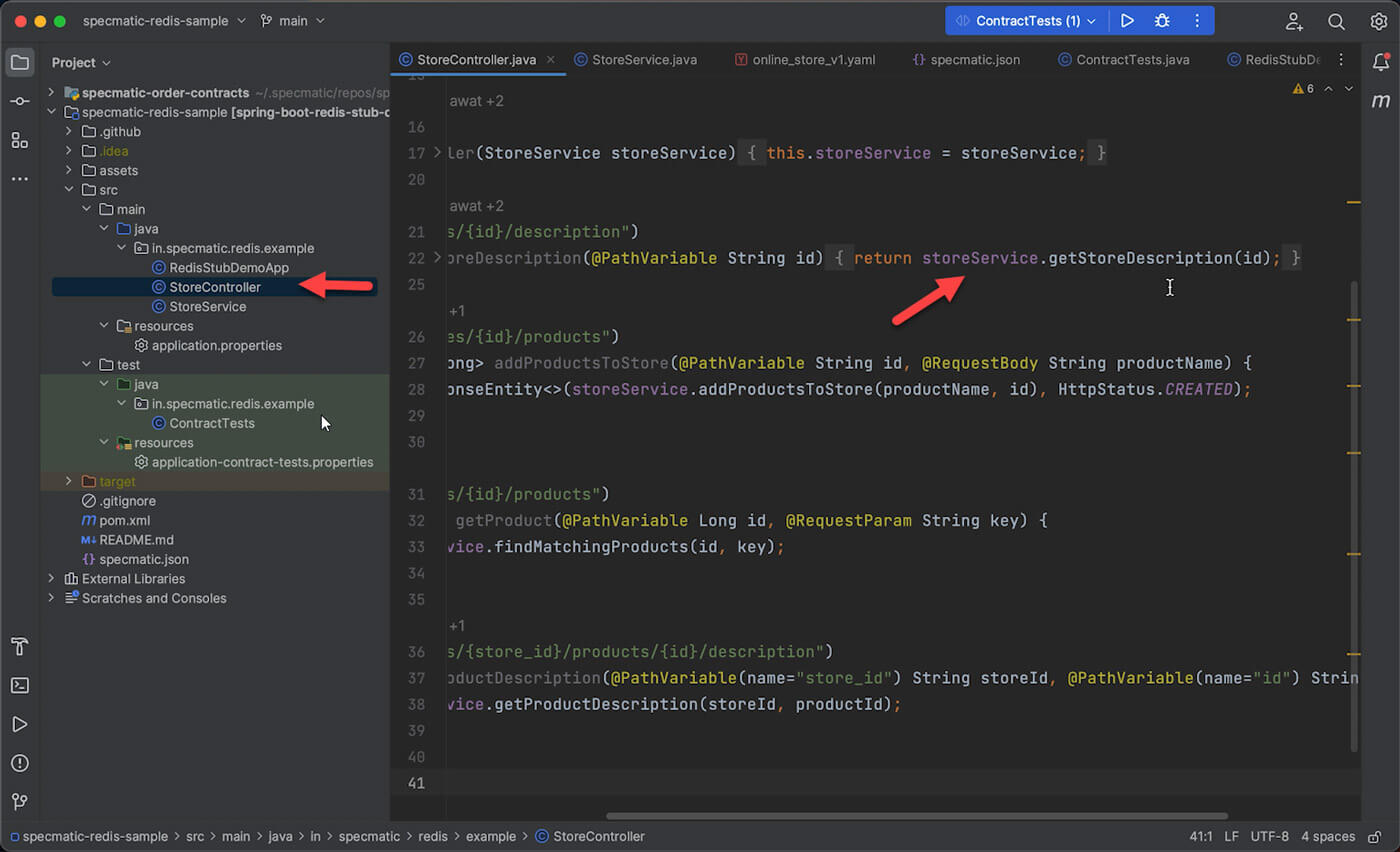Open the Commit tool window
This screenshot has width=1400, height=852.
pyautogui.click(x=20, y=101)
